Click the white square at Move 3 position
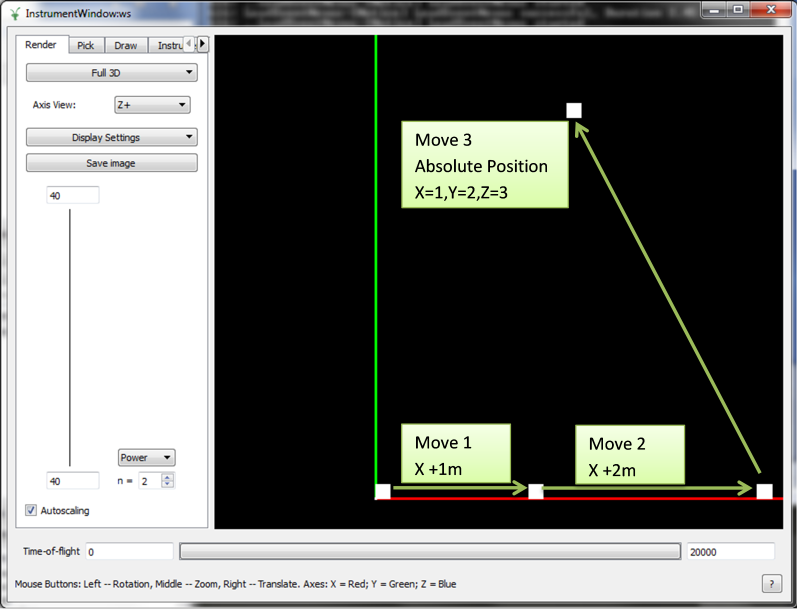This screenshot has height=613, width=800. (574, 111)
